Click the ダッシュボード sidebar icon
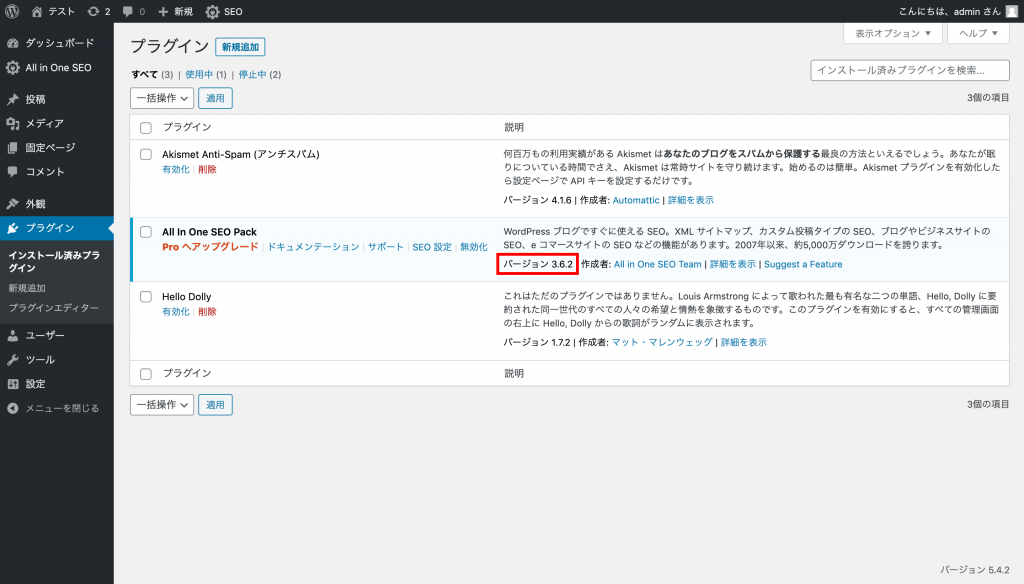The image size is (1024, 584). 12,43
